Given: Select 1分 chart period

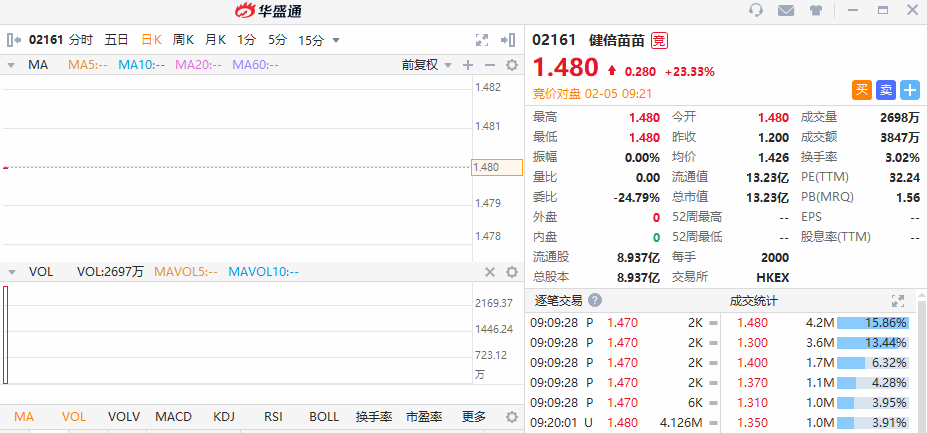Looking at the screenshot, I should pos(247,40).
